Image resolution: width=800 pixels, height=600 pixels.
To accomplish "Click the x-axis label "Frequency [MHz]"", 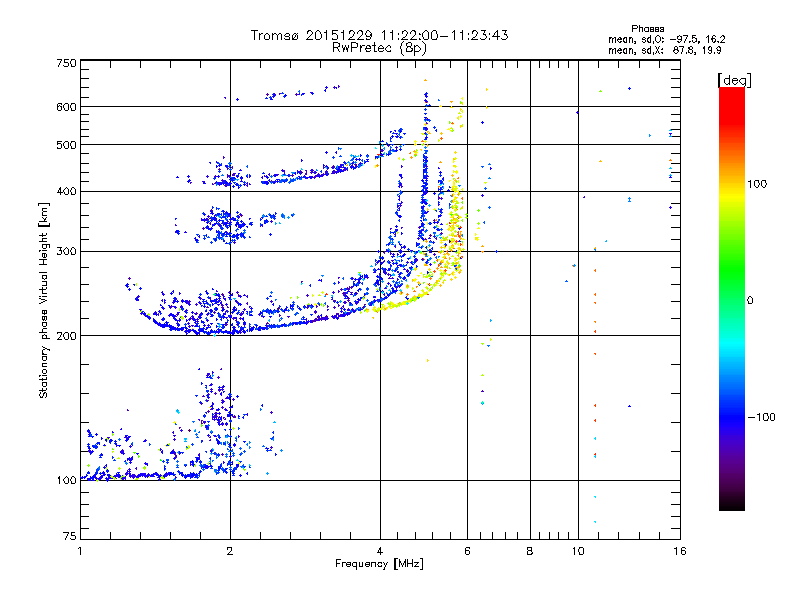I will pos(379,564).
